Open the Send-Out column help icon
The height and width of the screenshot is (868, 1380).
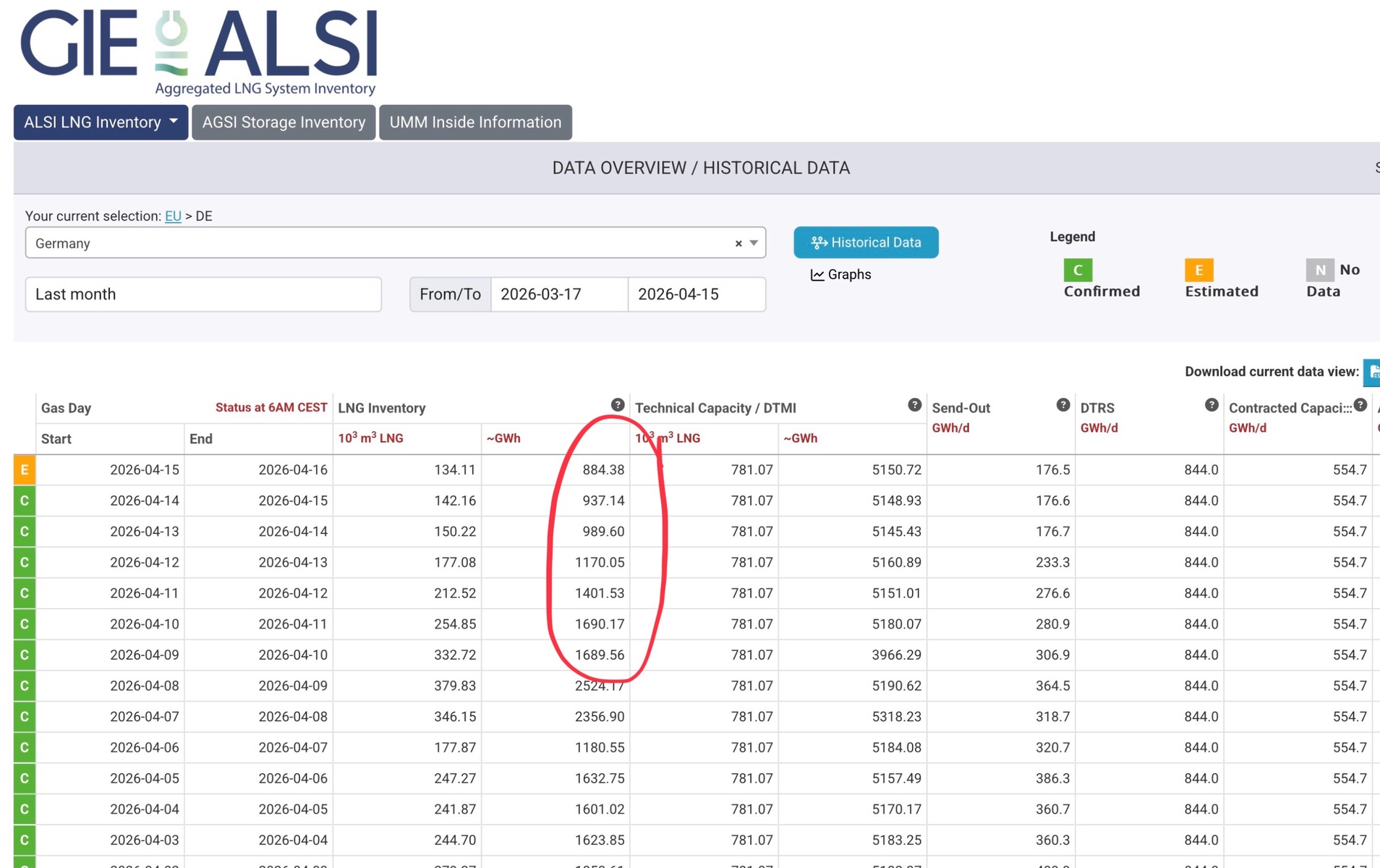1062,405
